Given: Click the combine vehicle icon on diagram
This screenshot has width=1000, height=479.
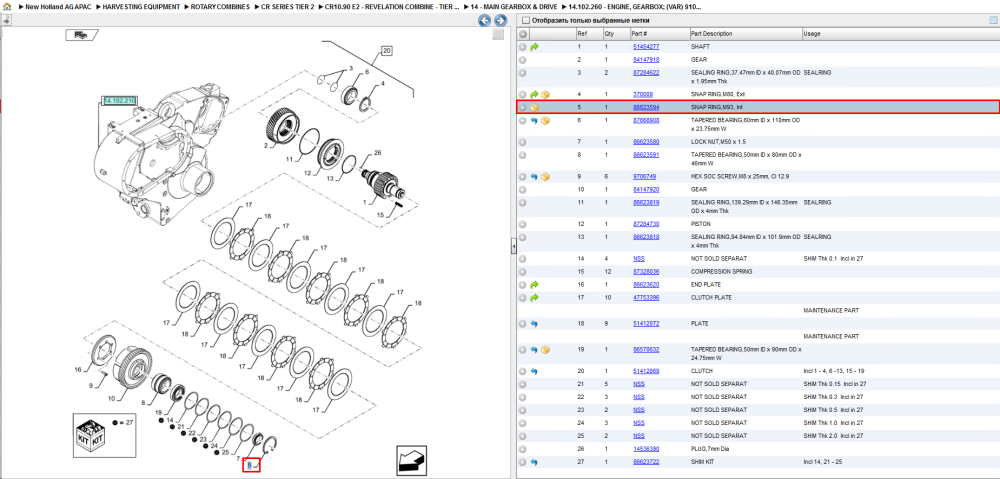Looking at the screenshot, I should coord(80,35).
